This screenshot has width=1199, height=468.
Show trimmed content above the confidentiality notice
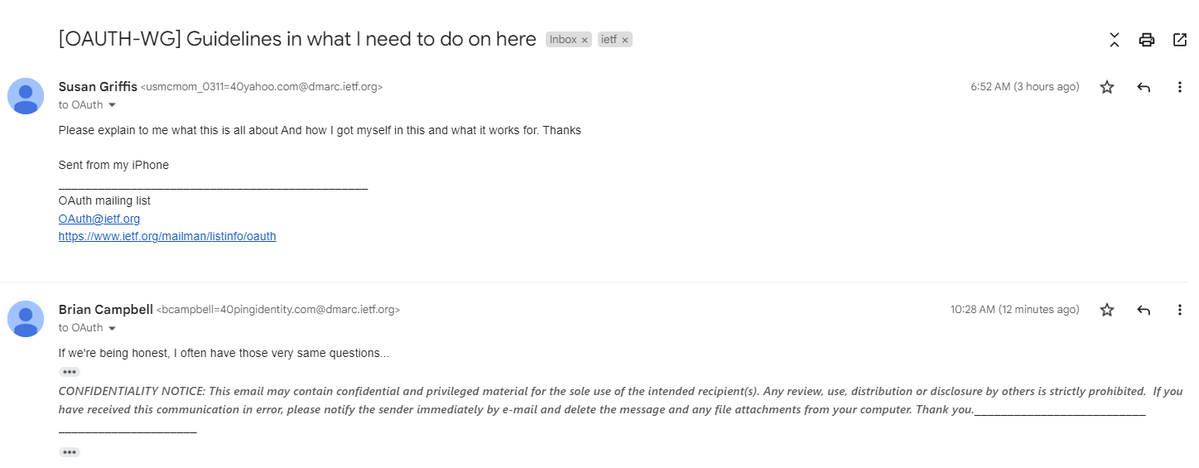click(69, 372)
